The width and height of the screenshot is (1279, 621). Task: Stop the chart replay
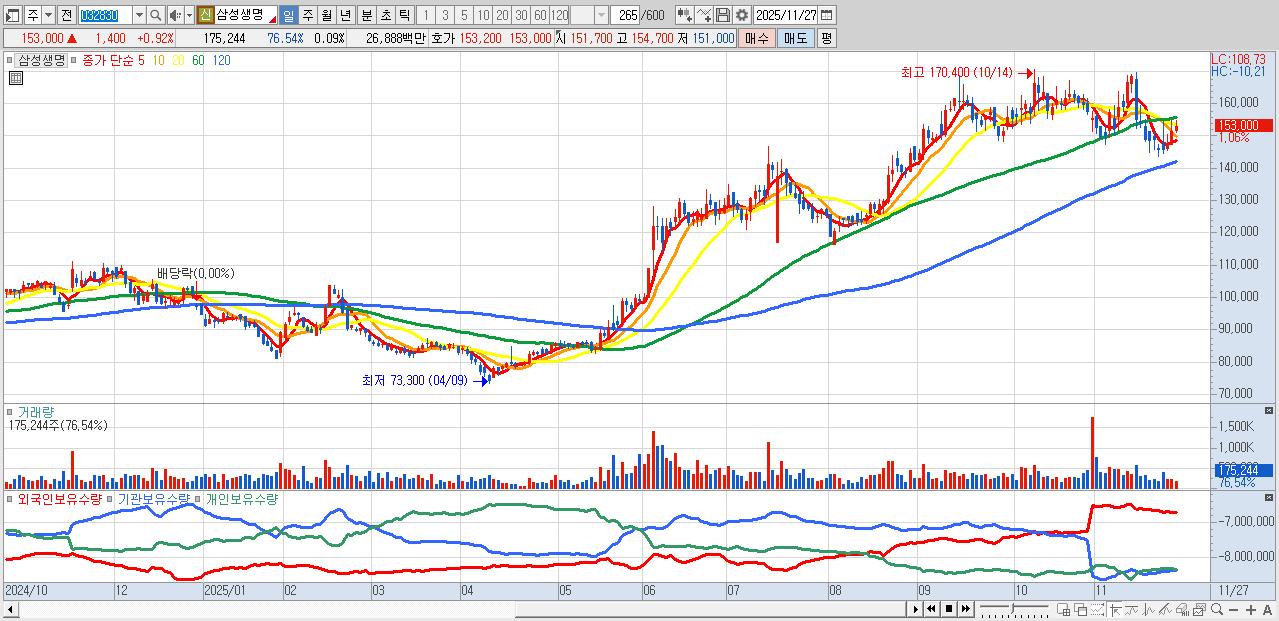tap(949, 609)
